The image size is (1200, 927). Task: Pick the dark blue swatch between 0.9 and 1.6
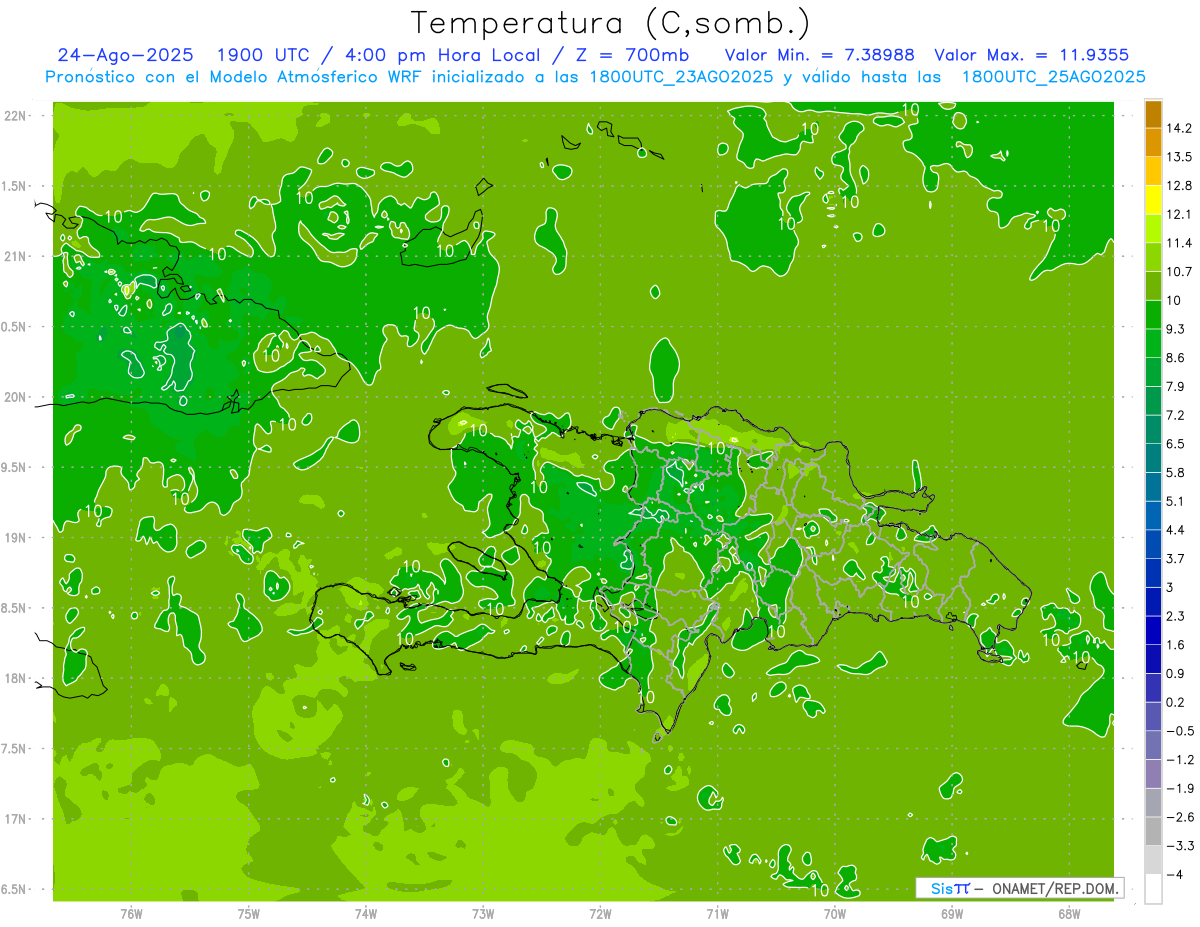click(x=1153, y=660)
